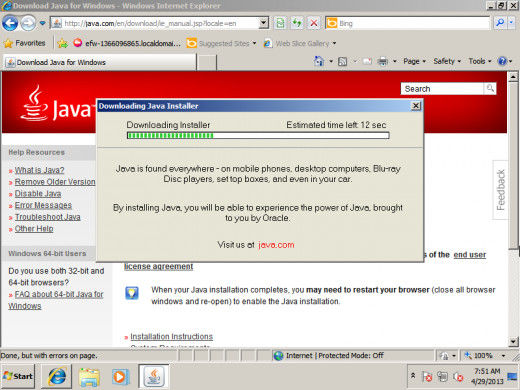
Task: Click the Refresh green arrows icon
Action: (297, 23)
